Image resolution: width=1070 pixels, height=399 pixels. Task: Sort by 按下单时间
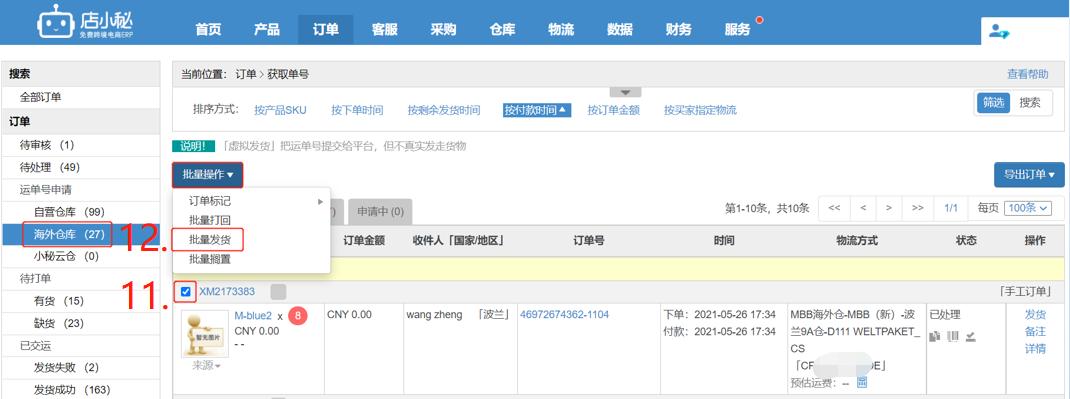[357, 110]
